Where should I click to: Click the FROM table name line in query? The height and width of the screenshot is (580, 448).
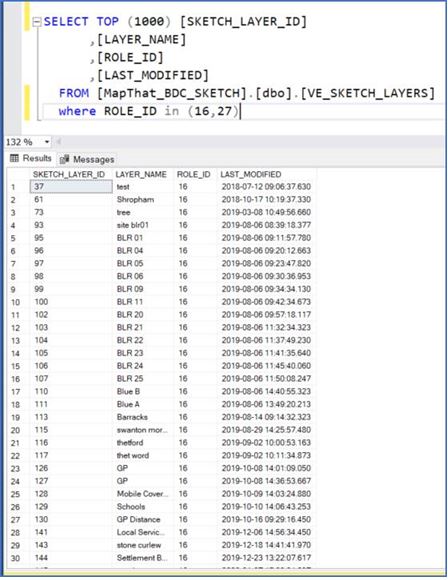[247, 93]
